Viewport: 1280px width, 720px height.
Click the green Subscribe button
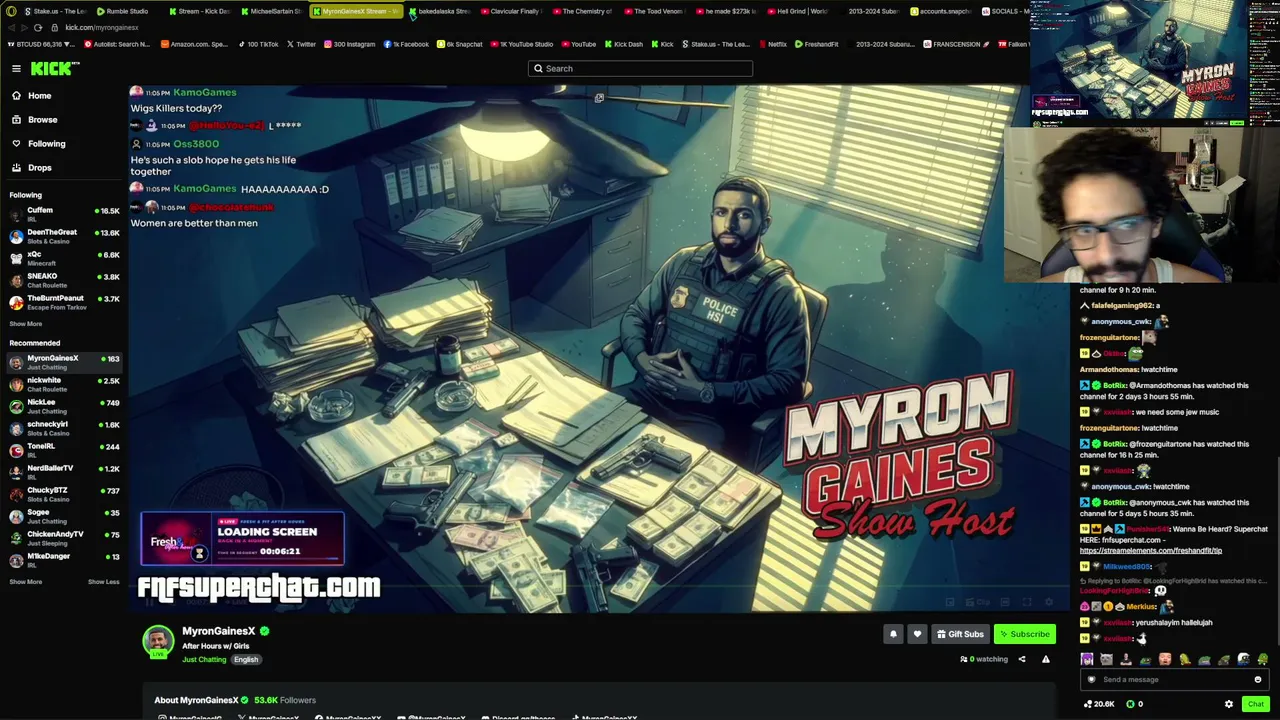1025,634
